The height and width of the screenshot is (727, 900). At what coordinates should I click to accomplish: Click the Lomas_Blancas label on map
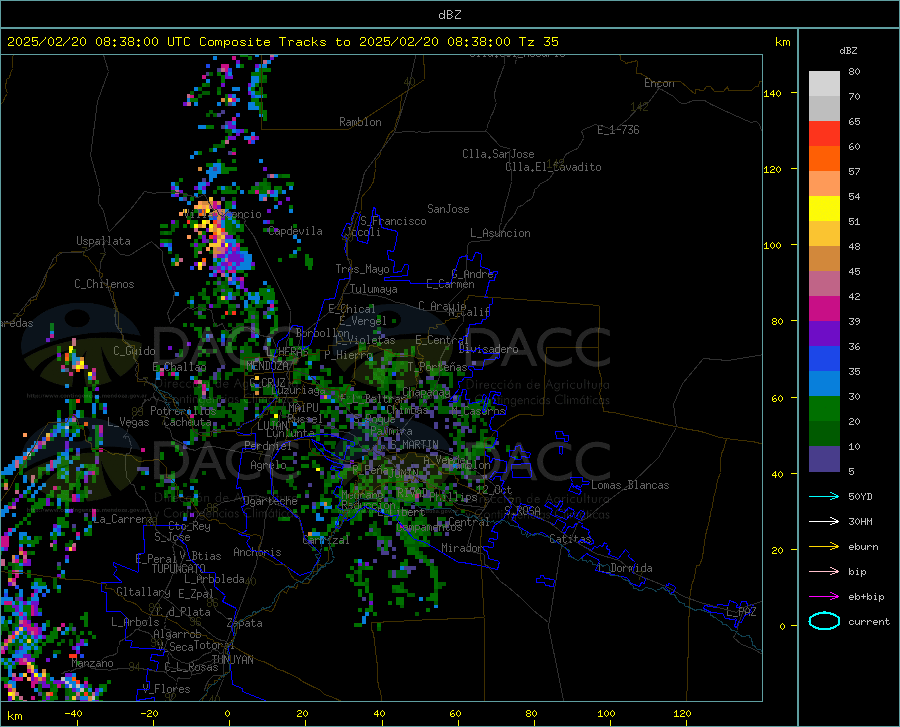click(630, 485)
